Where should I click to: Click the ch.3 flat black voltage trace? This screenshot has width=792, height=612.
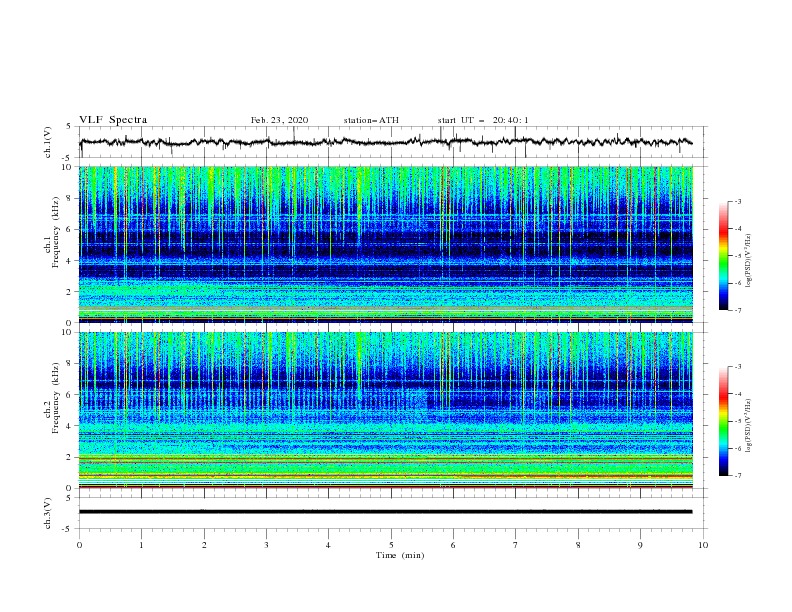[x=386, y=512]
